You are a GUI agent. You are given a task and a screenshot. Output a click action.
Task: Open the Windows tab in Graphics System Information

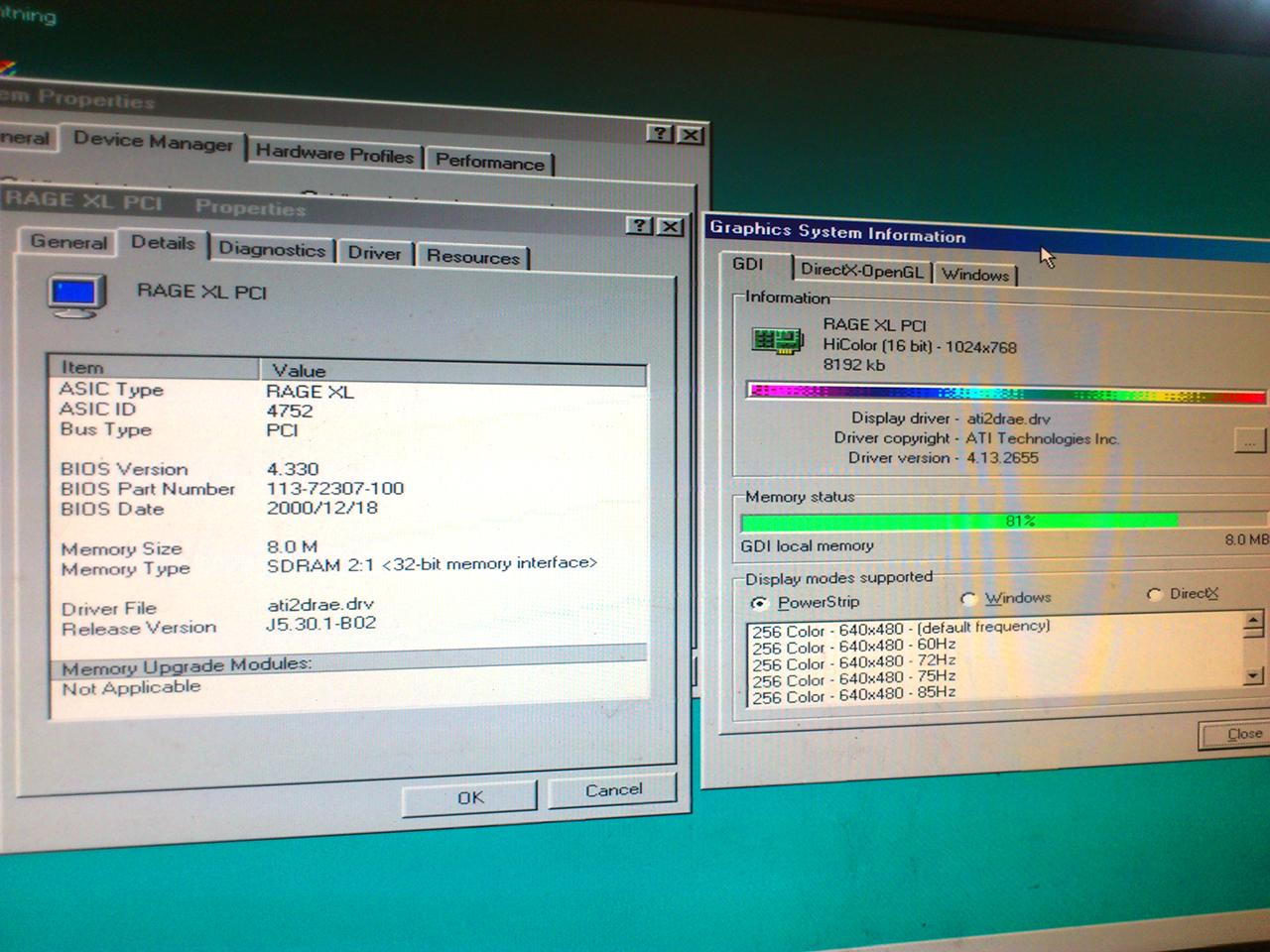[x=974, y=275]
